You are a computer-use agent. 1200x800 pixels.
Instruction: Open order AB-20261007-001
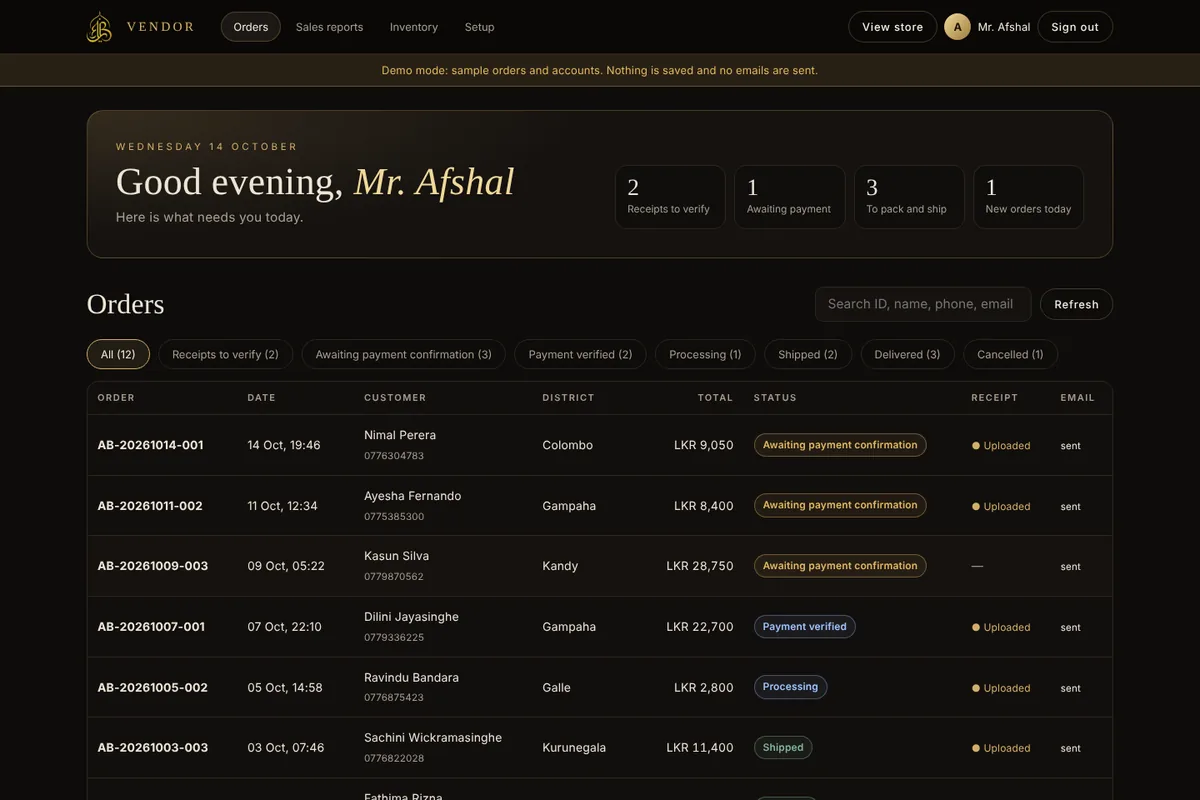[151, 627]
